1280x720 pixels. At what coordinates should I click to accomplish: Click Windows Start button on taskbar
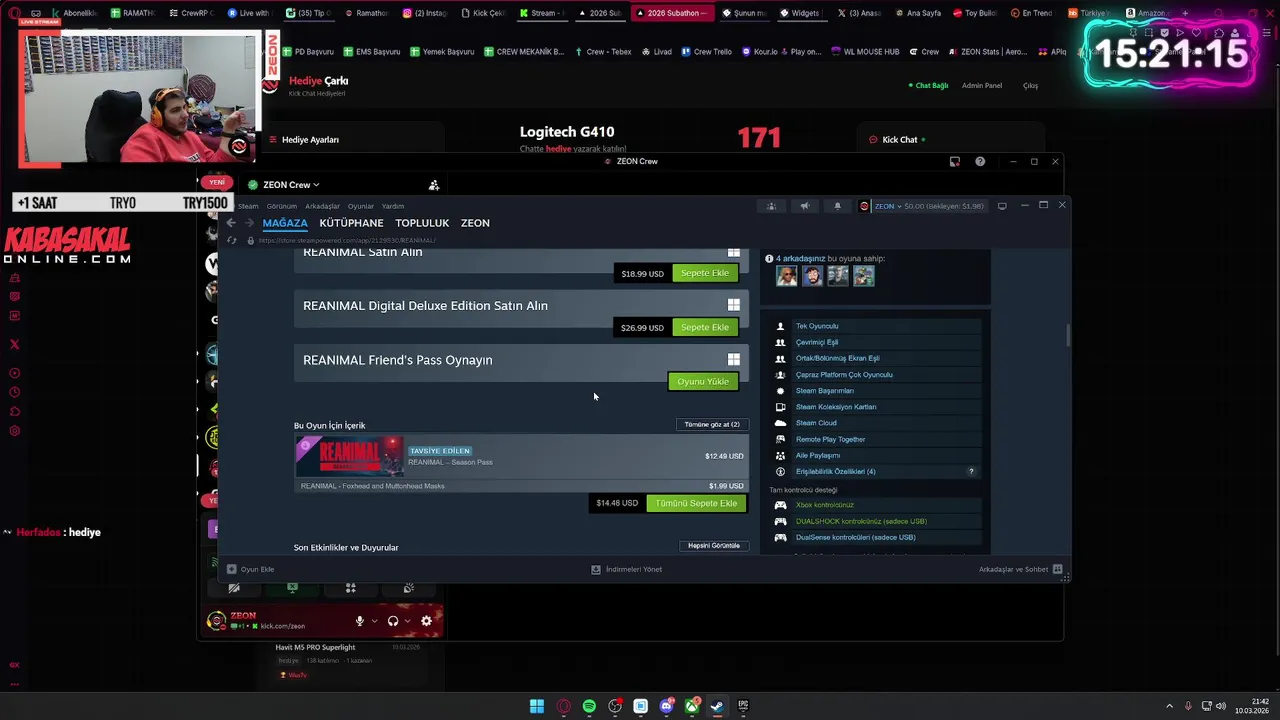pos(537,706)
